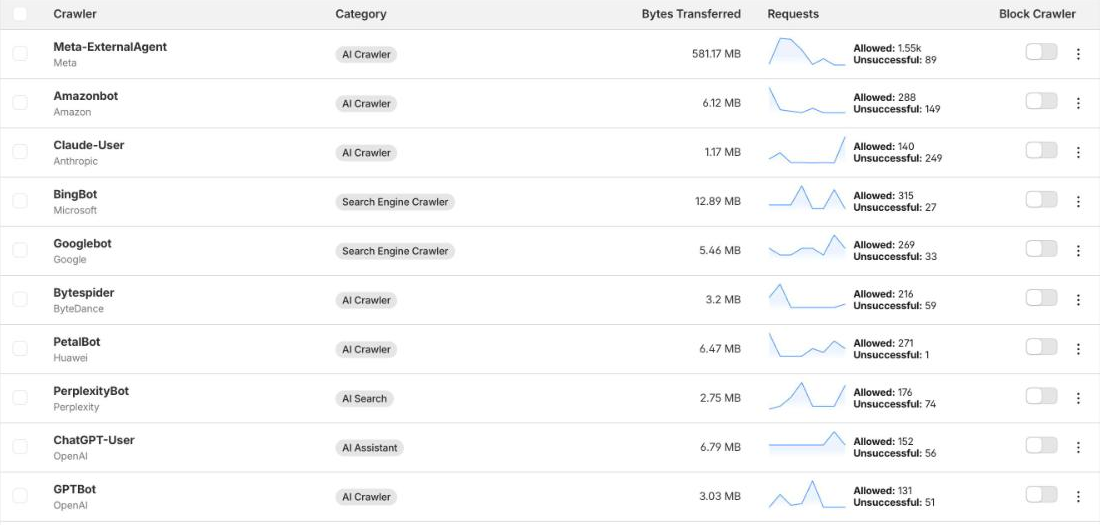Click the PetalBot crawler name

click(x=76, y=342)
